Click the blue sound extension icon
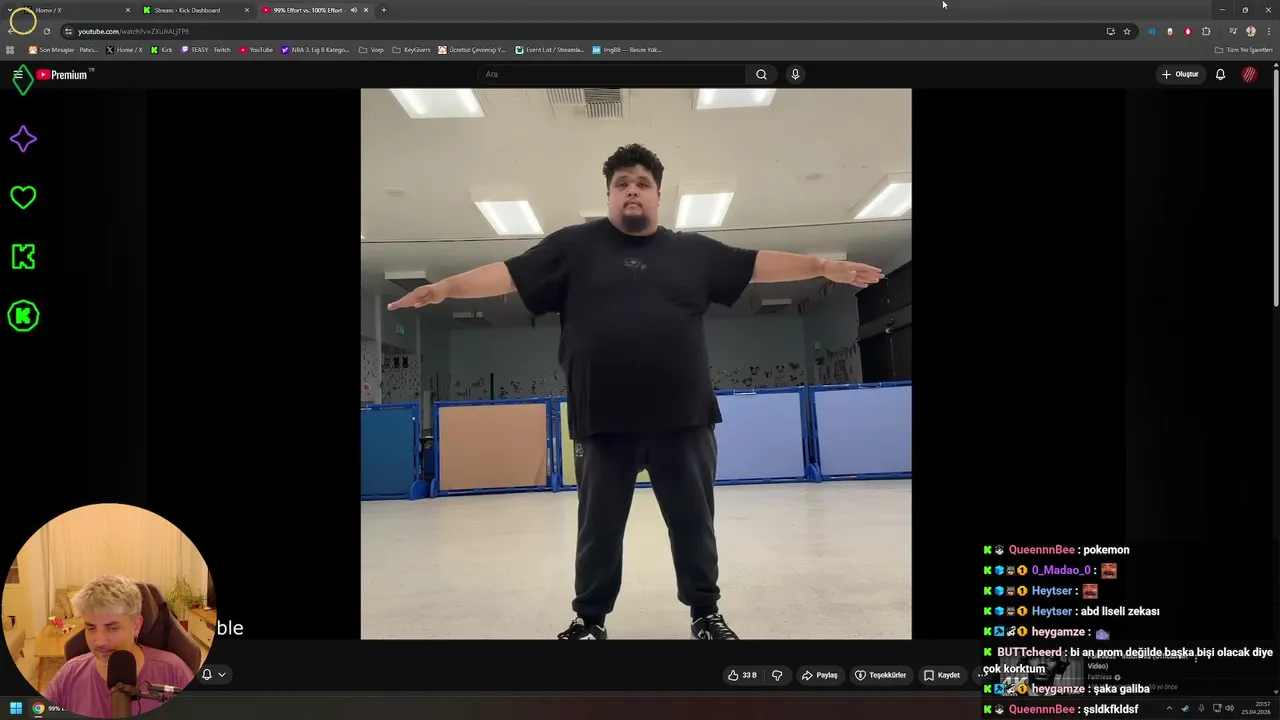Viewport: 1280px width, 720px height. pyautogui.click(x=1152, y=31)
